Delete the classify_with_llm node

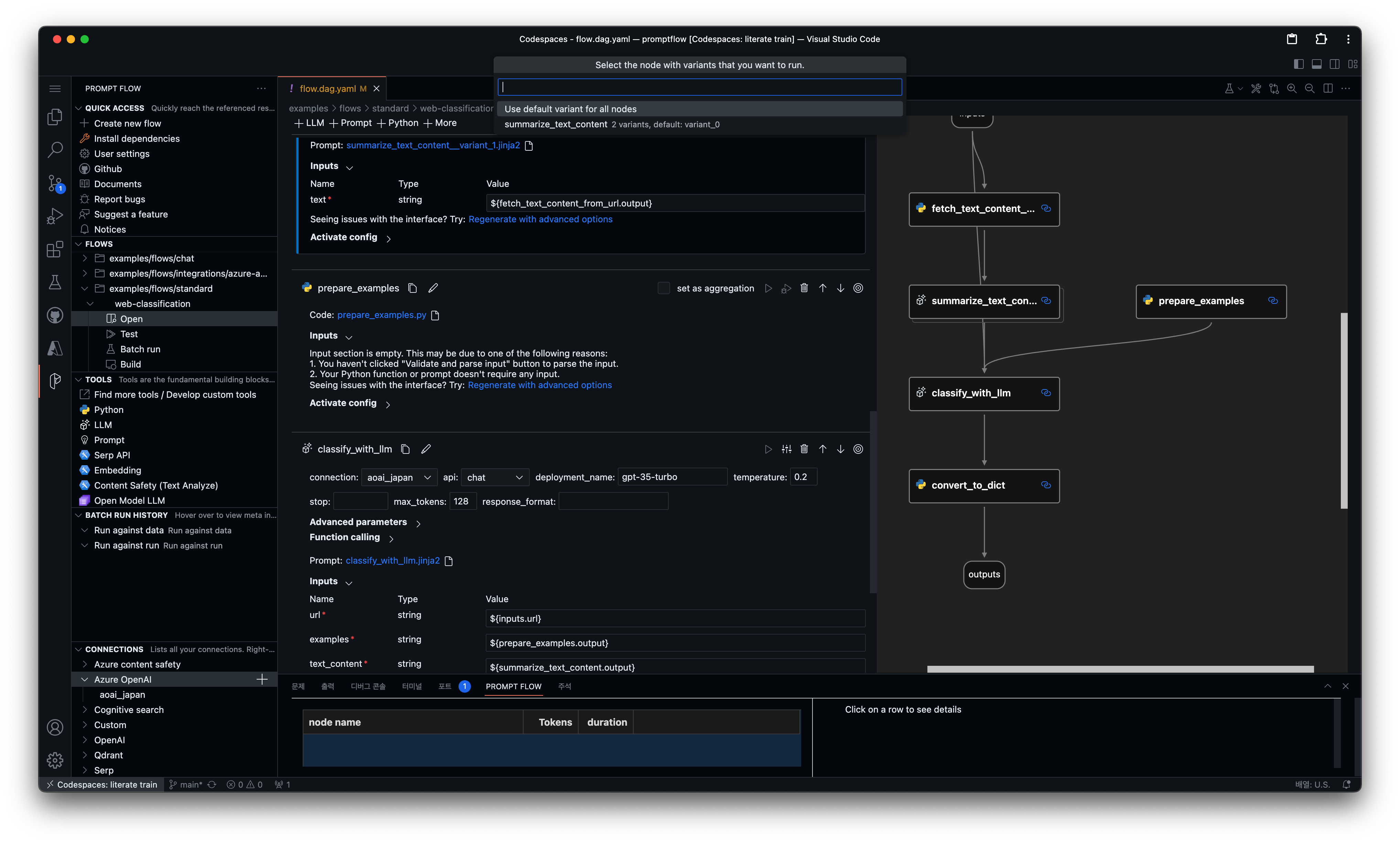(x=804, y=449)
